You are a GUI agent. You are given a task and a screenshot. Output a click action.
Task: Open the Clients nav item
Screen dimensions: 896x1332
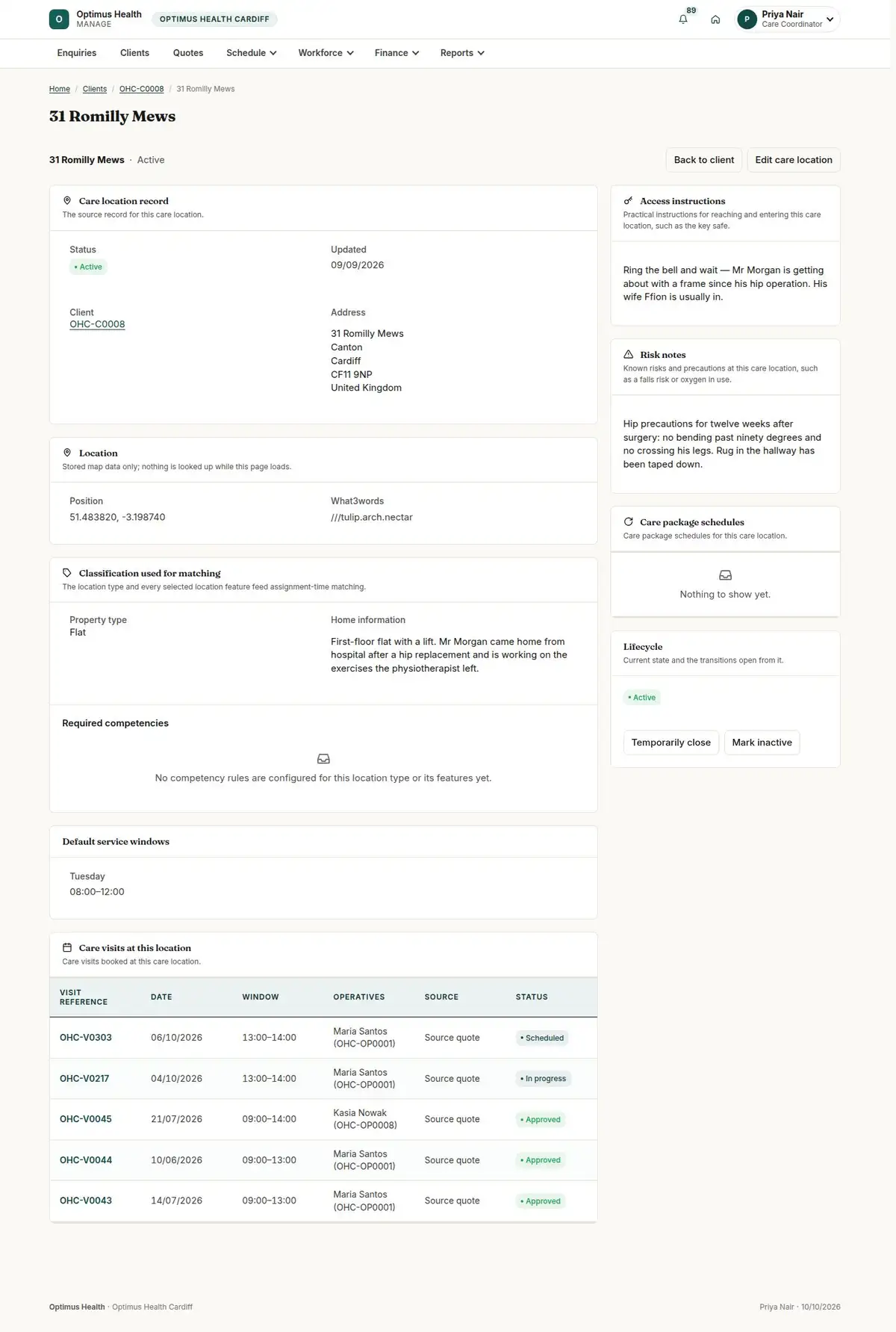pyautogui.click(x=134, y=53)
